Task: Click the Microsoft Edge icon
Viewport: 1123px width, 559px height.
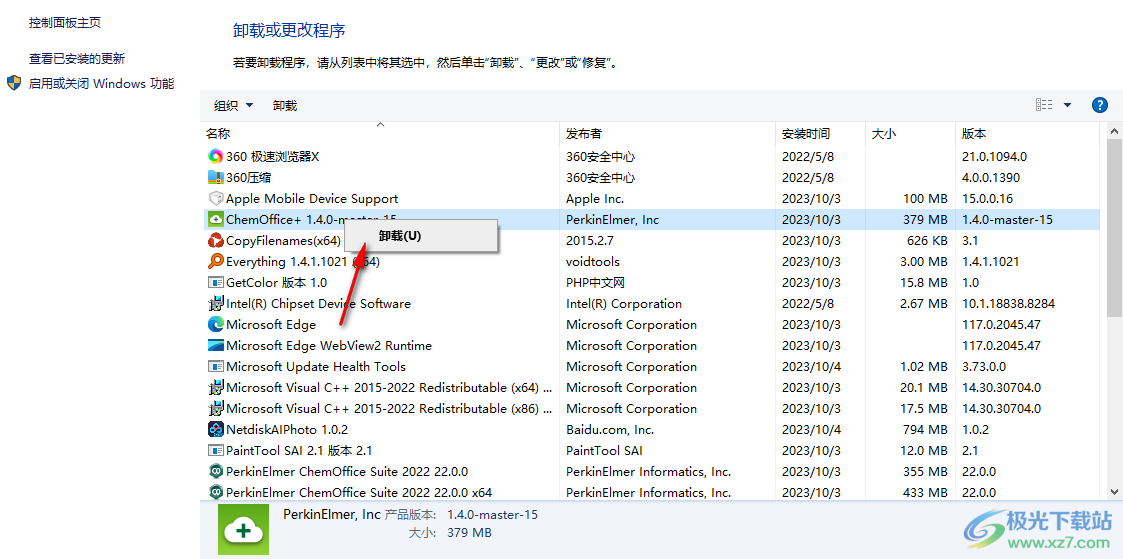Action: [216, 324]
